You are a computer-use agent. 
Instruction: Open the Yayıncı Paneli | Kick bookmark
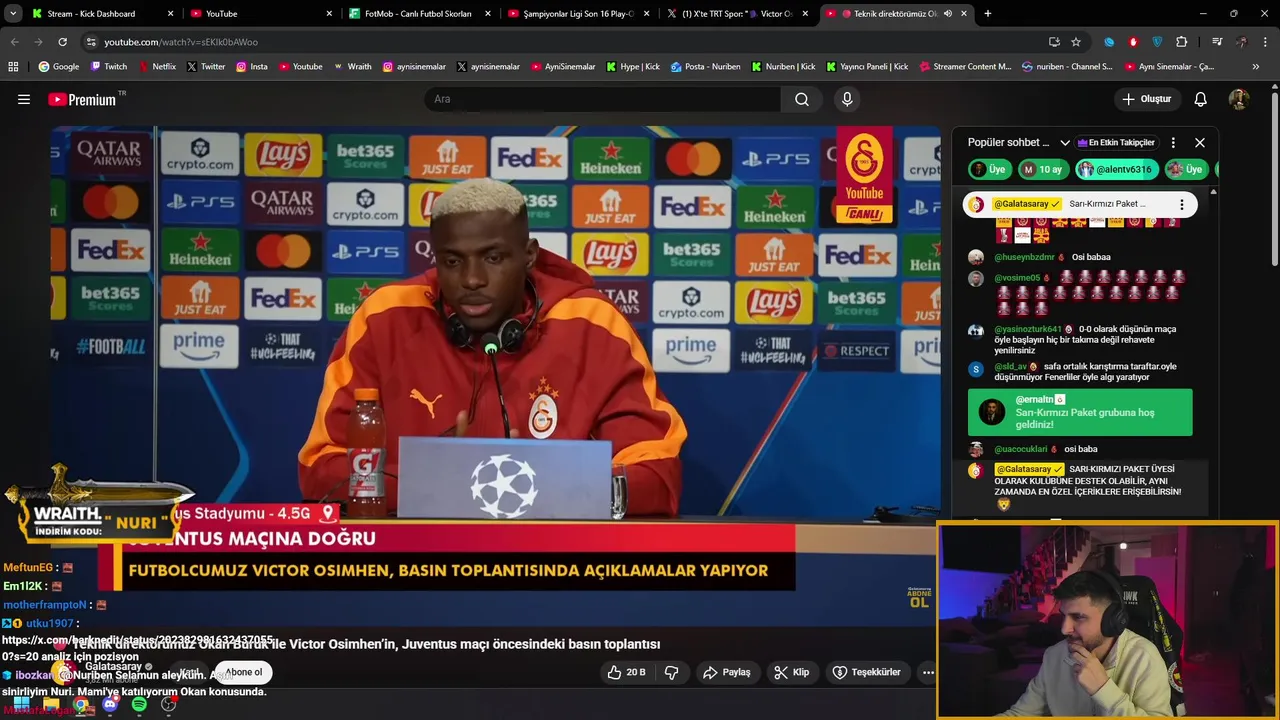coord(867,67)
